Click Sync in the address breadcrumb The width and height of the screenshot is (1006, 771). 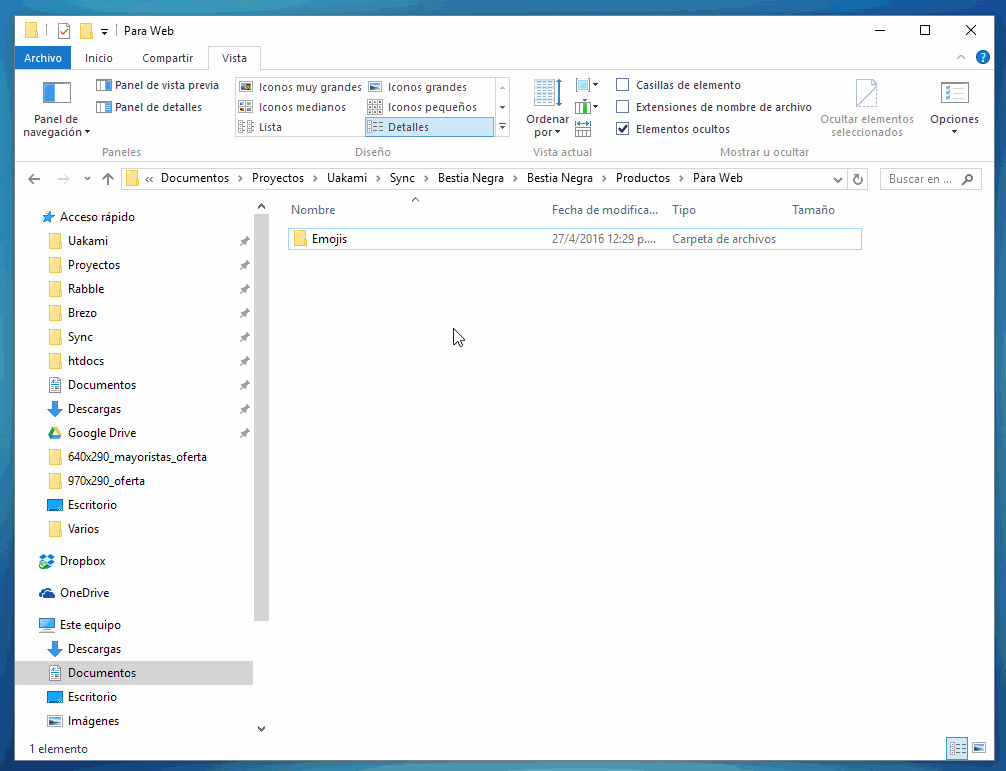click(402, 178)
